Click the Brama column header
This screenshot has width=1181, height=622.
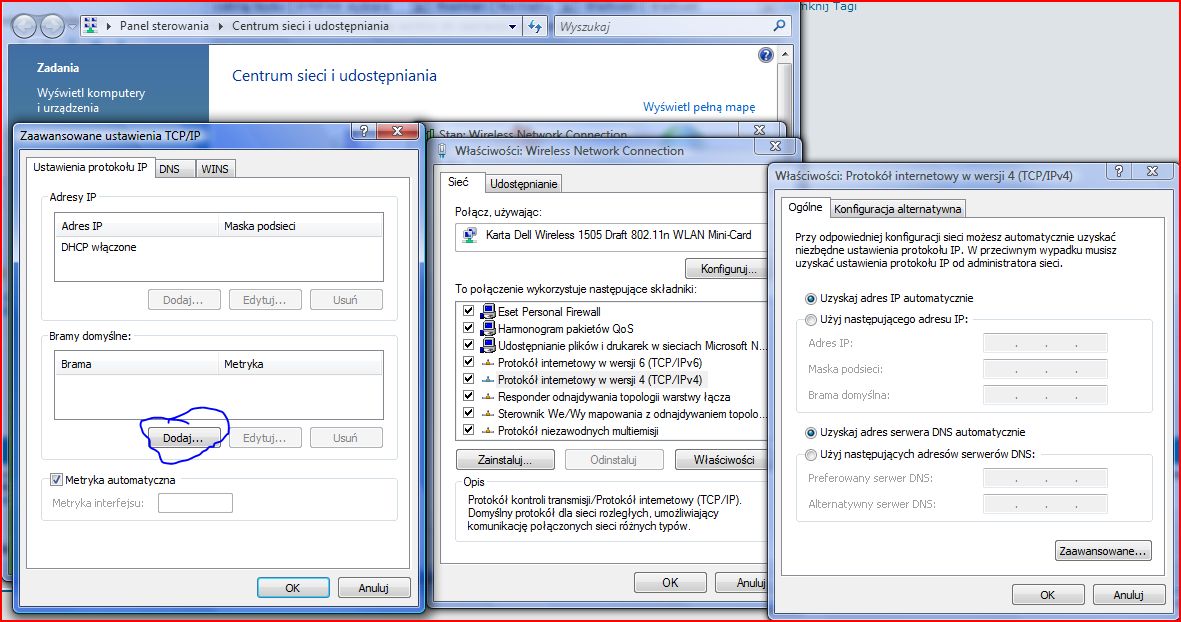click(x=136, y=364)
